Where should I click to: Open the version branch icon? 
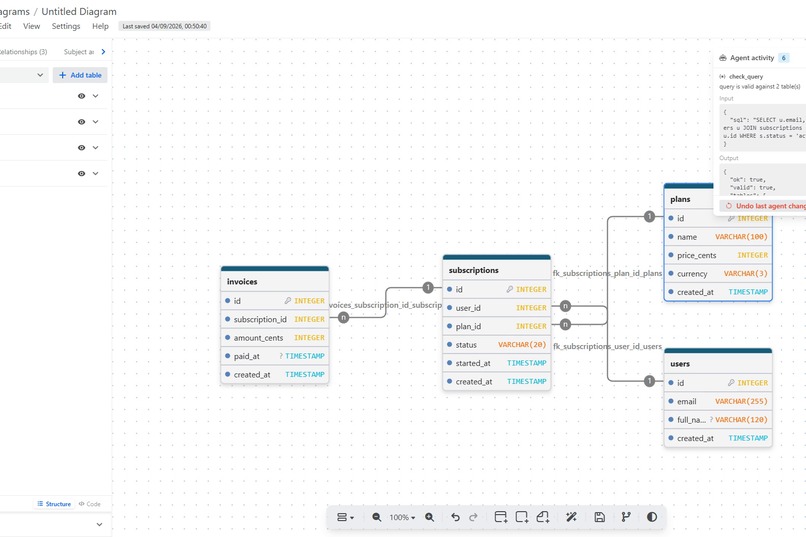[x=626, y=517]
